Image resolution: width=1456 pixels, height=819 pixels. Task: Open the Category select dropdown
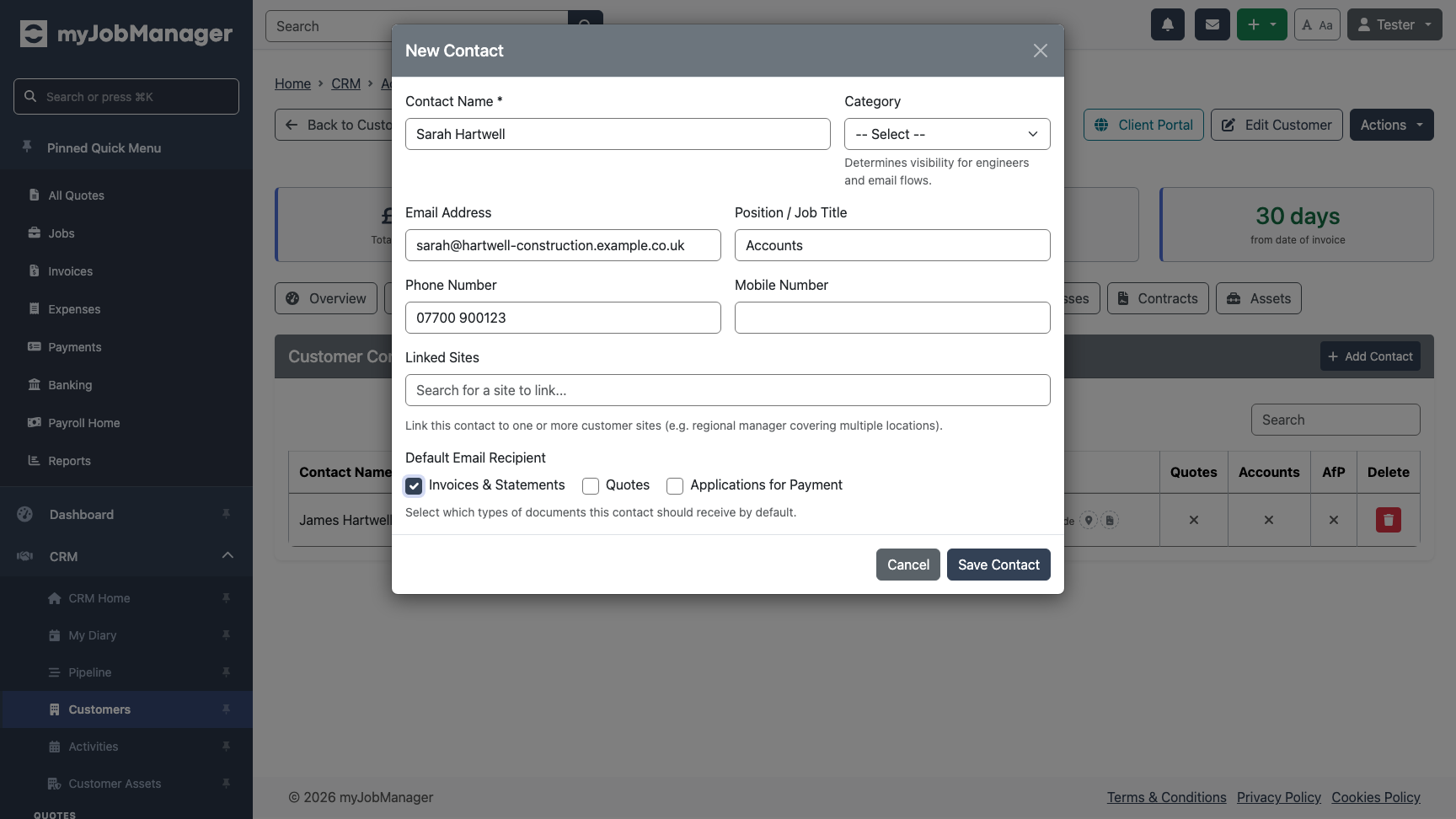[x=947, y=134]
